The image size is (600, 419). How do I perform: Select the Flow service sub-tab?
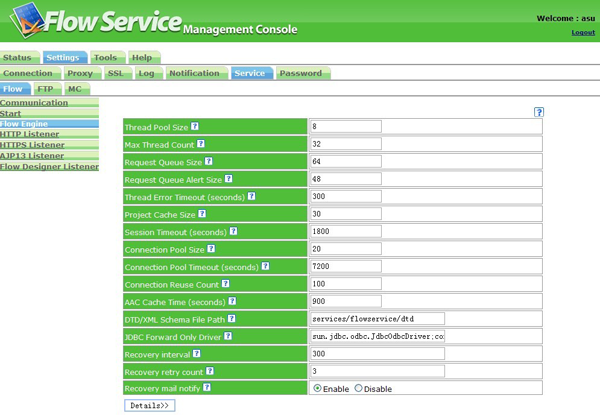[15, 89]
